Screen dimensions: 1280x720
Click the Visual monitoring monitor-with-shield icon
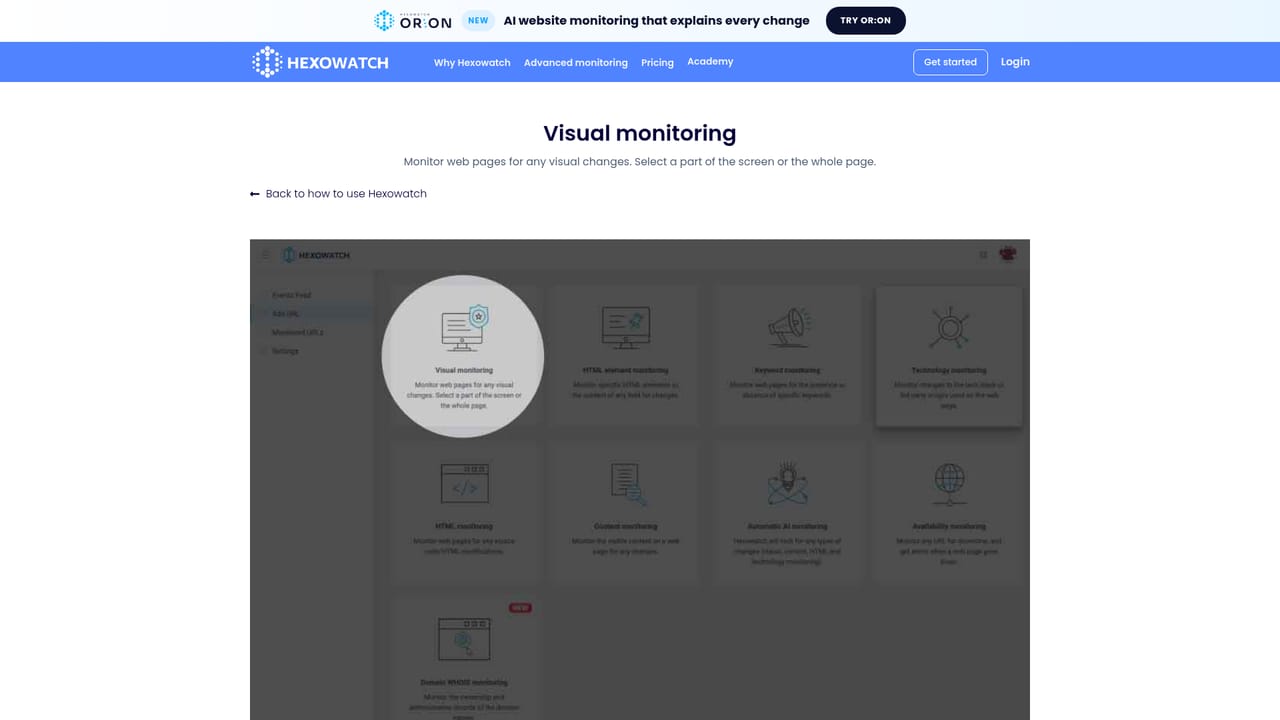pos(465,327)
